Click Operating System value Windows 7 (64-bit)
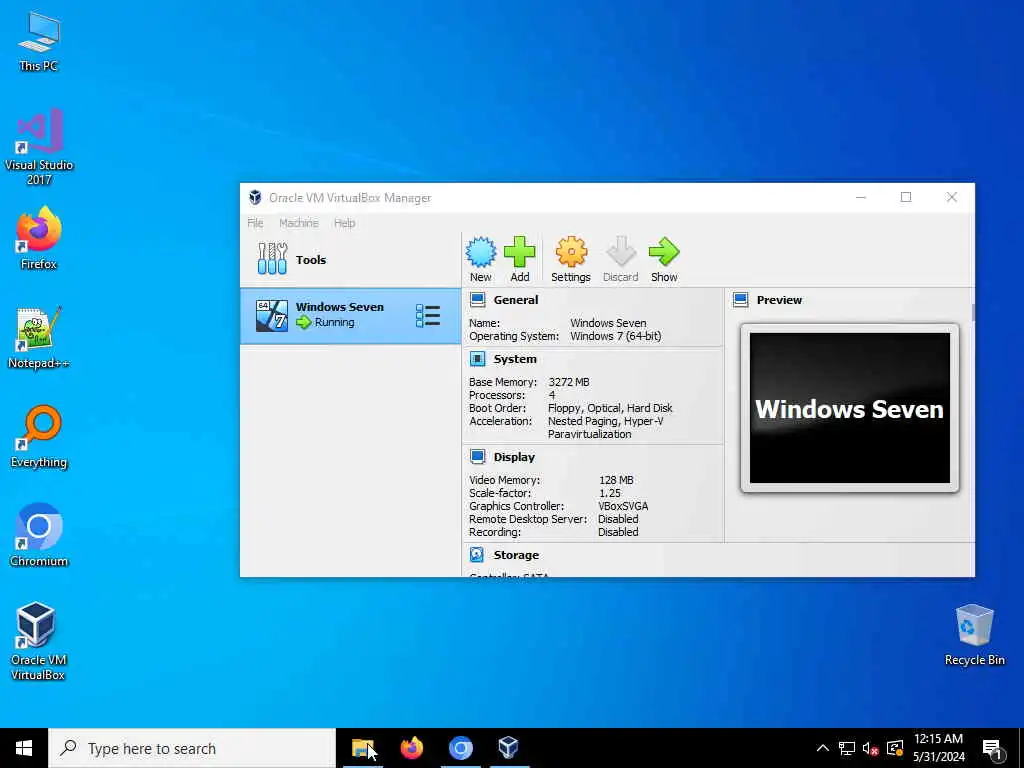 point(616,336)
